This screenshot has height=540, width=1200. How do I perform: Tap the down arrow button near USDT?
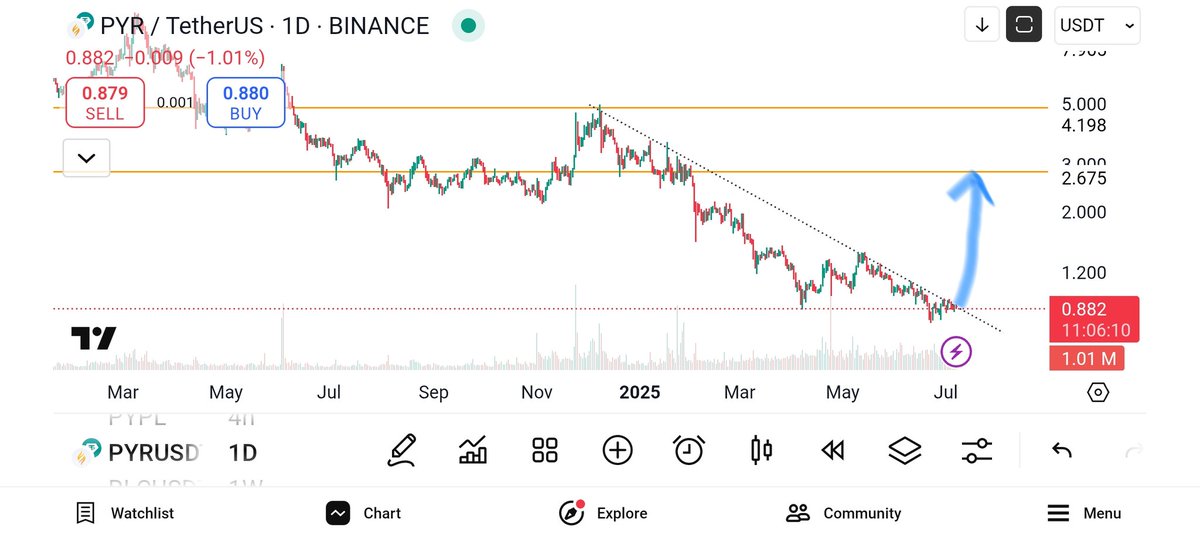click(982, 25)
